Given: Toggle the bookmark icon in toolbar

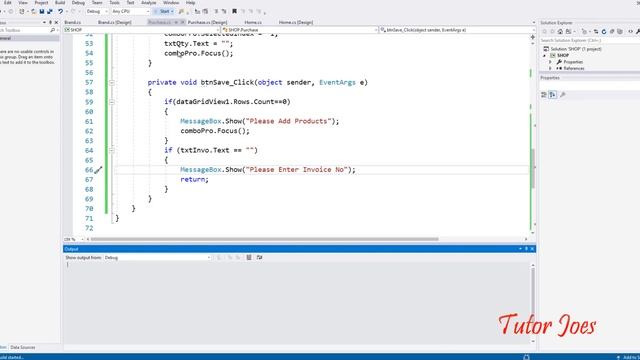Looking at the screenshot, I should pos(234,11).
